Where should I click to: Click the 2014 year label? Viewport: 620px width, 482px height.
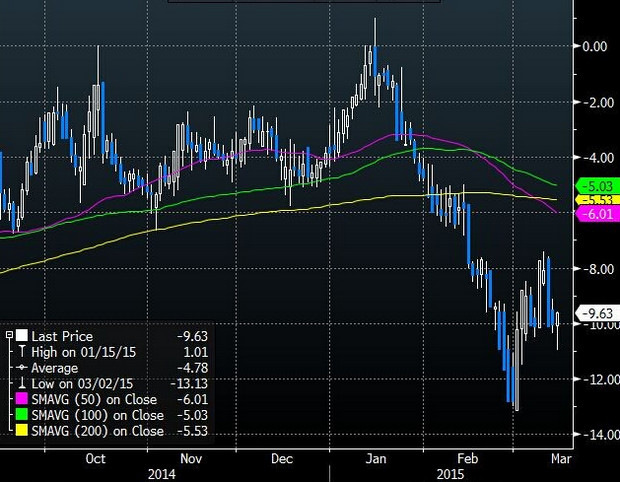tap(162, 474)
